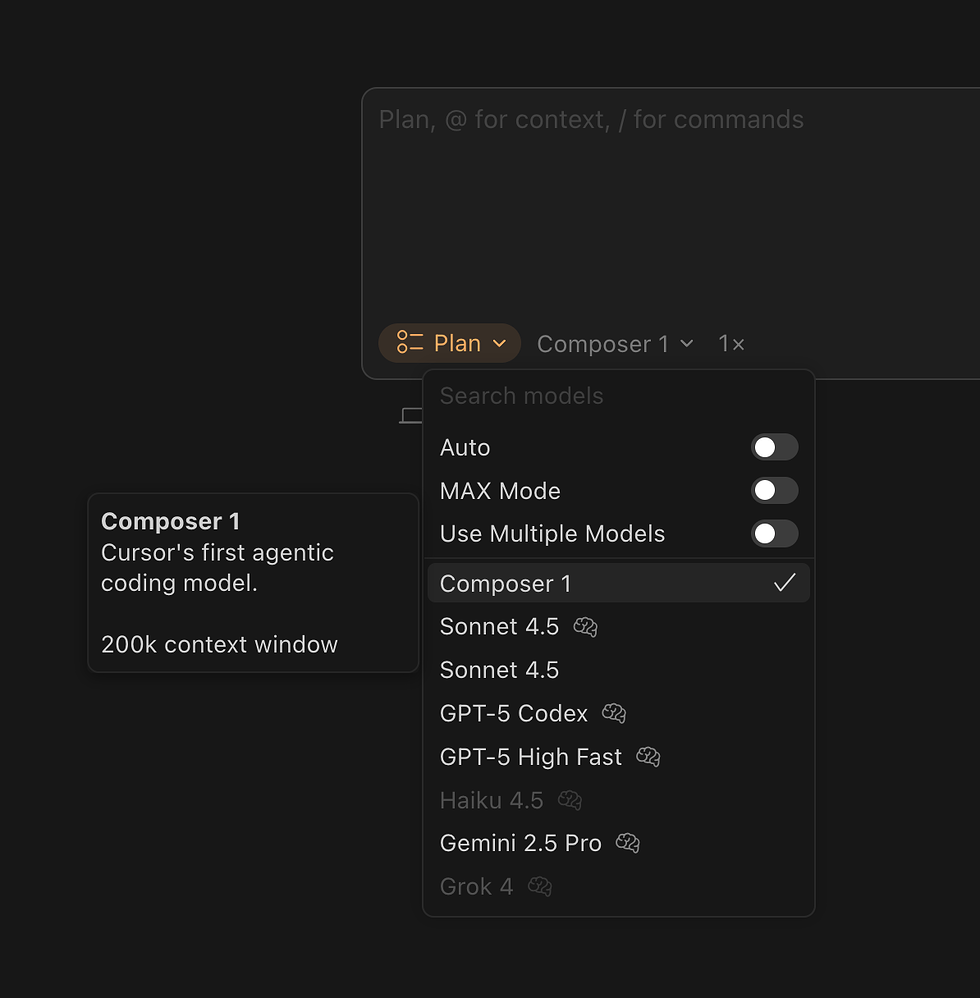Choose the GPT-5 High Fast model
This screenshot has width=980, height=998.
pyautogui.click(x=619, y=756)
